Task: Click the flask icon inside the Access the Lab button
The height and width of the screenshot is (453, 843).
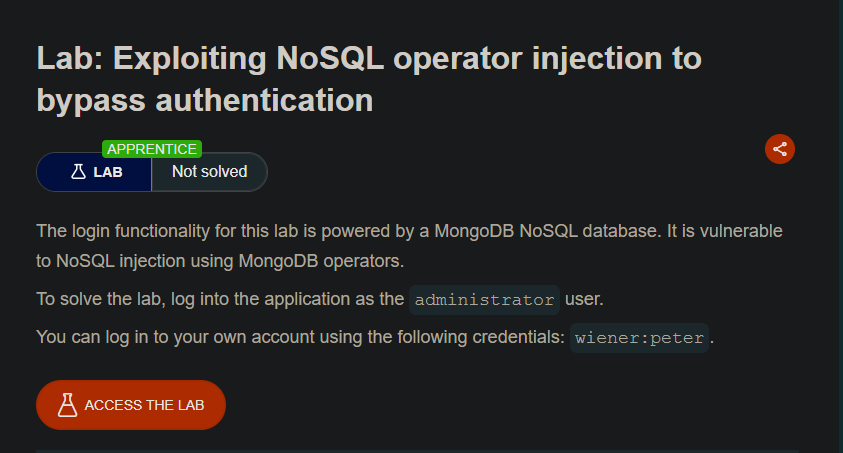Action: pos(67,405)
